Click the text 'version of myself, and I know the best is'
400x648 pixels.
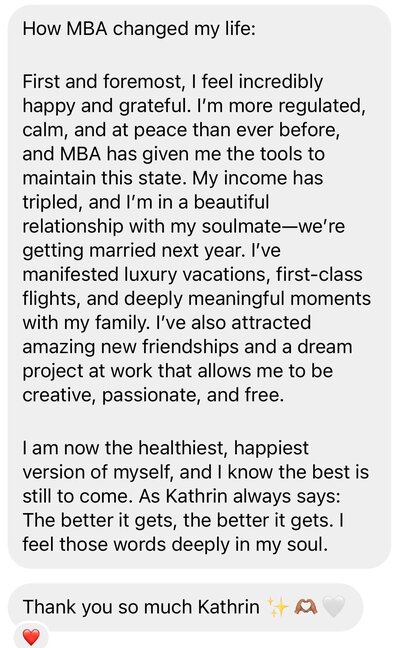coord(195,472)
